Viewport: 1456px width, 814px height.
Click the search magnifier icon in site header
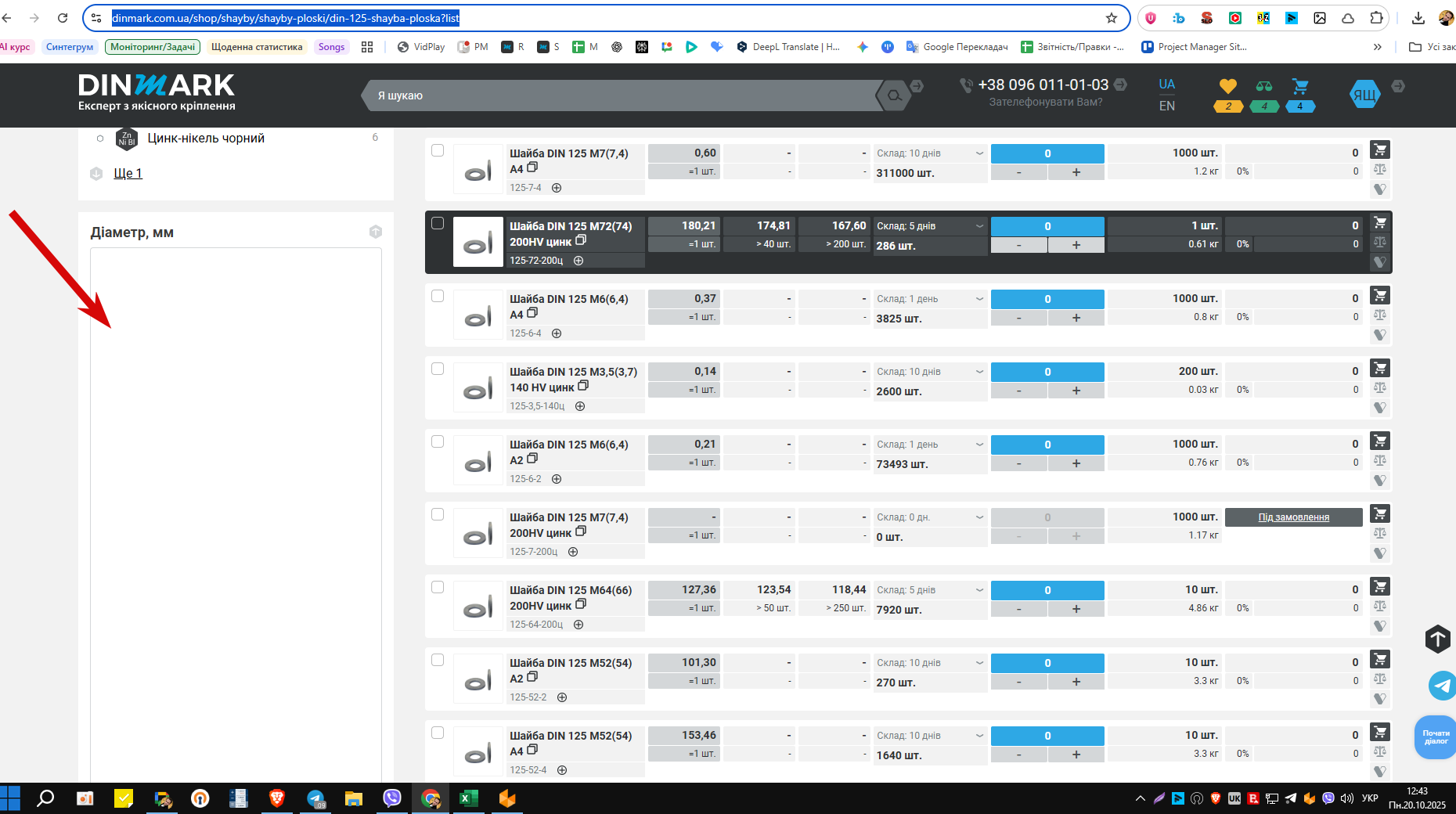click(x=894, y=95)
